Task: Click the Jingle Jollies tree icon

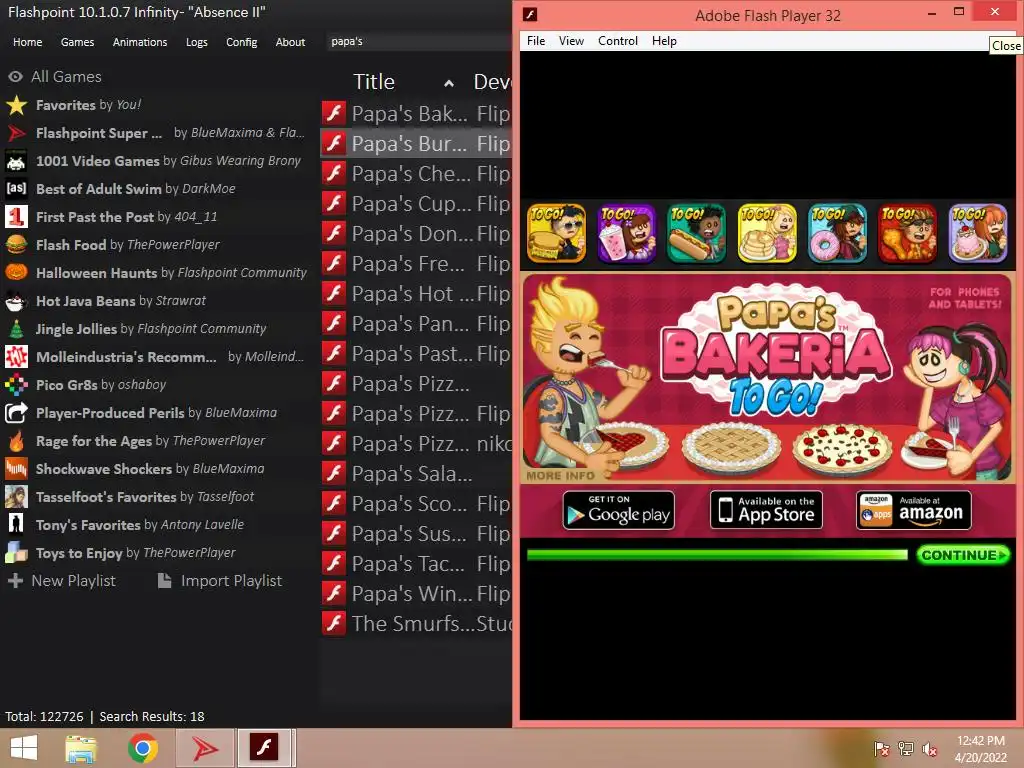Action: [x=16, y=329]
